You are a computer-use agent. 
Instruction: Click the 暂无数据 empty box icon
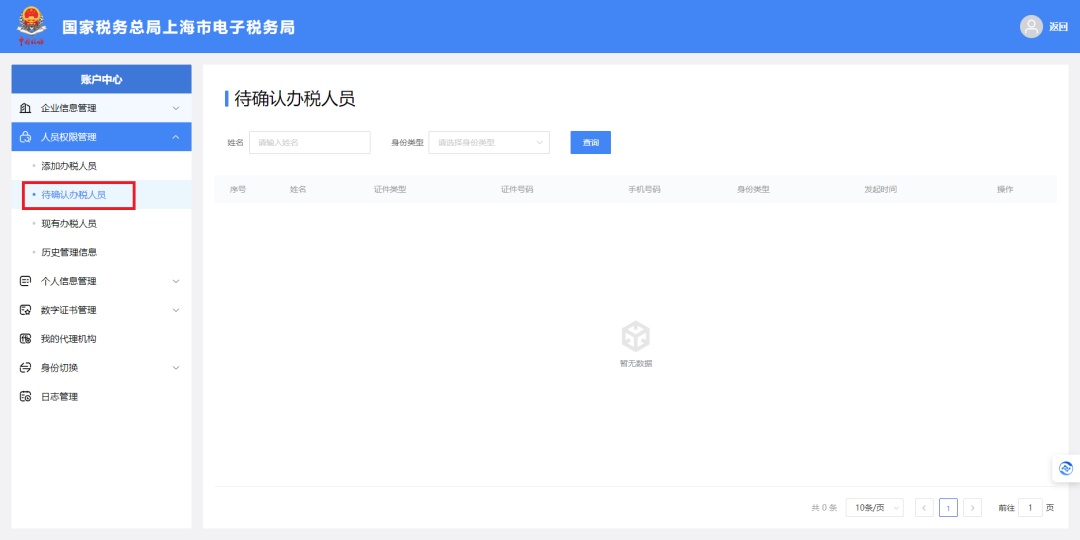635,337
